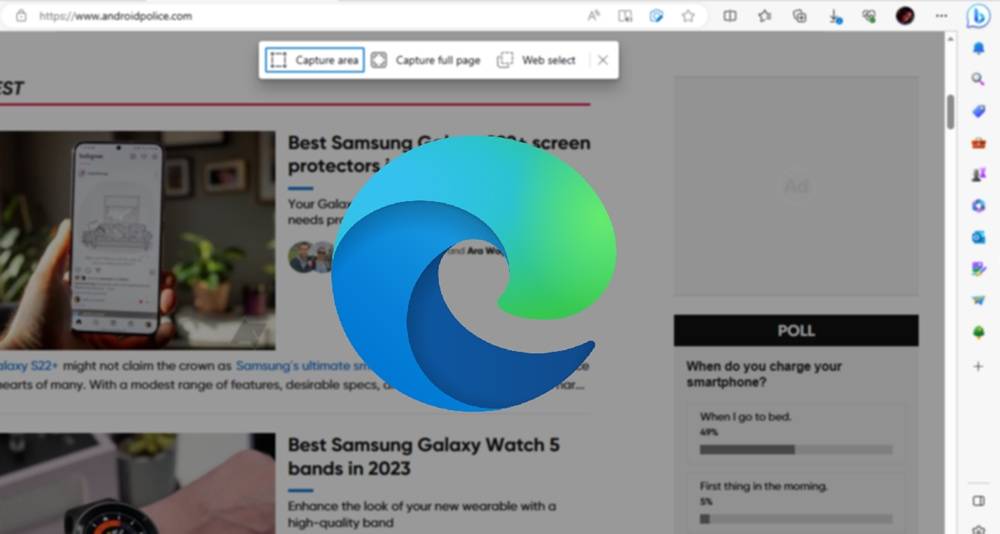The width and height of the screenshot is (1000, 534).
Task: Click the user profile avatar
Action: 905,16
